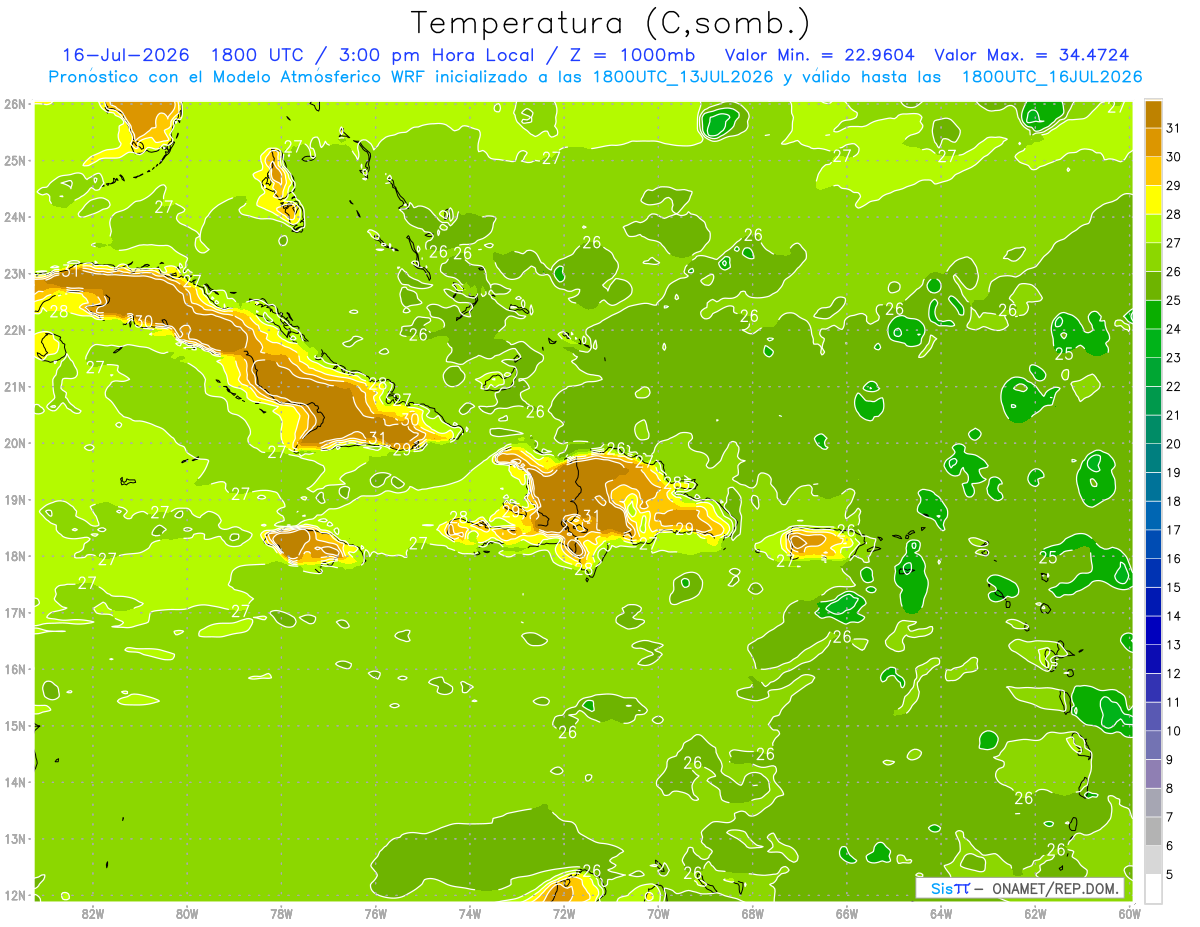Click legend number 10 on color scale

[1173, 731]
